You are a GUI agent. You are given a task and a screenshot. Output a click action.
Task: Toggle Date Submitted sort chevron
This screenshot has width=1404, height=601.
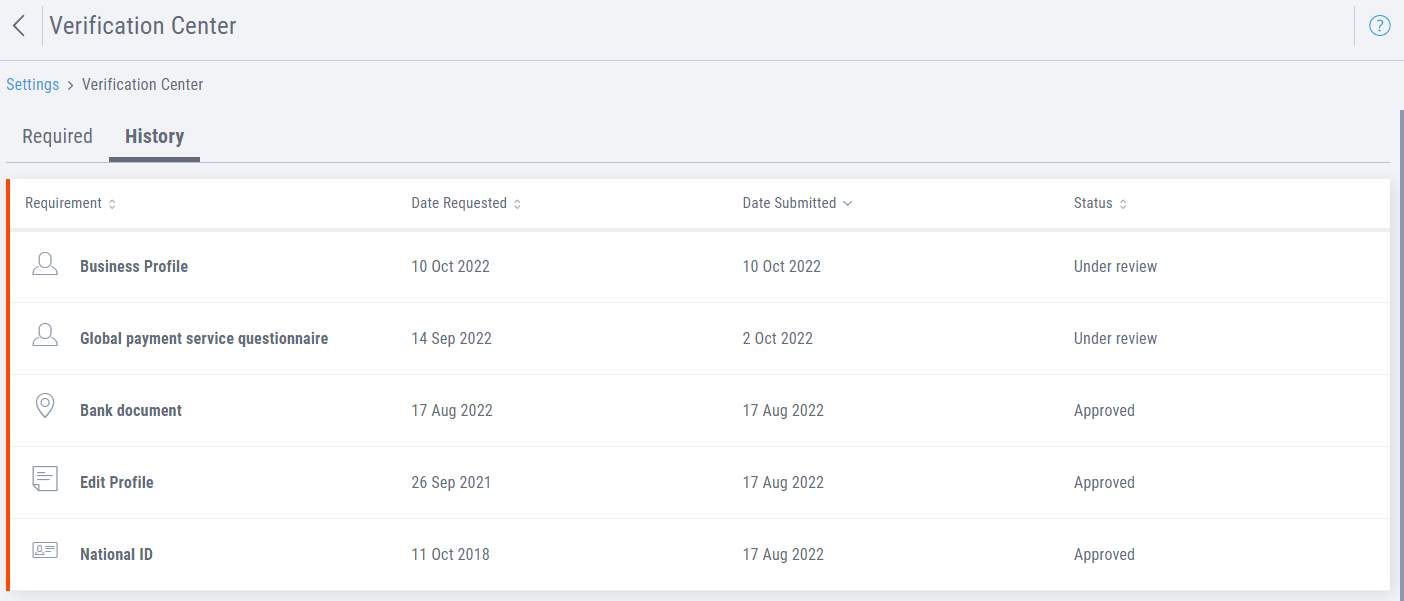click(847, 204)
